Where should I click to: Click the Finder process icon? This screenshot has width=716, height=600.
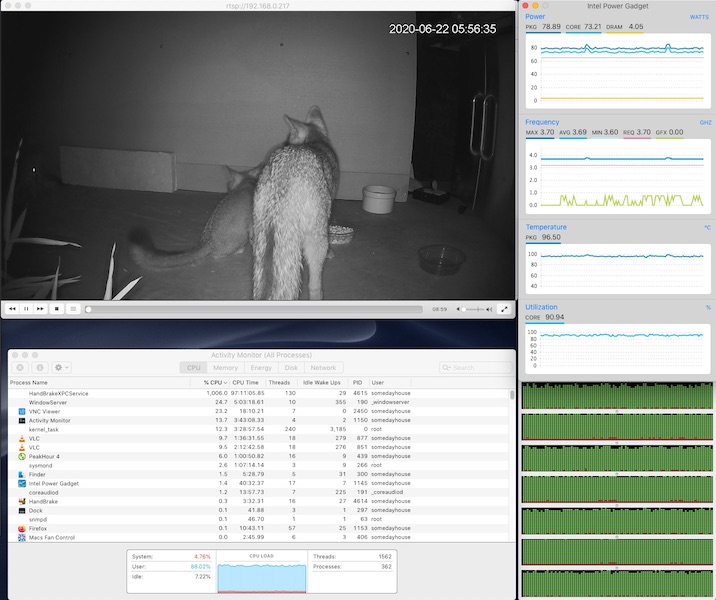click(x=21, y=474)
